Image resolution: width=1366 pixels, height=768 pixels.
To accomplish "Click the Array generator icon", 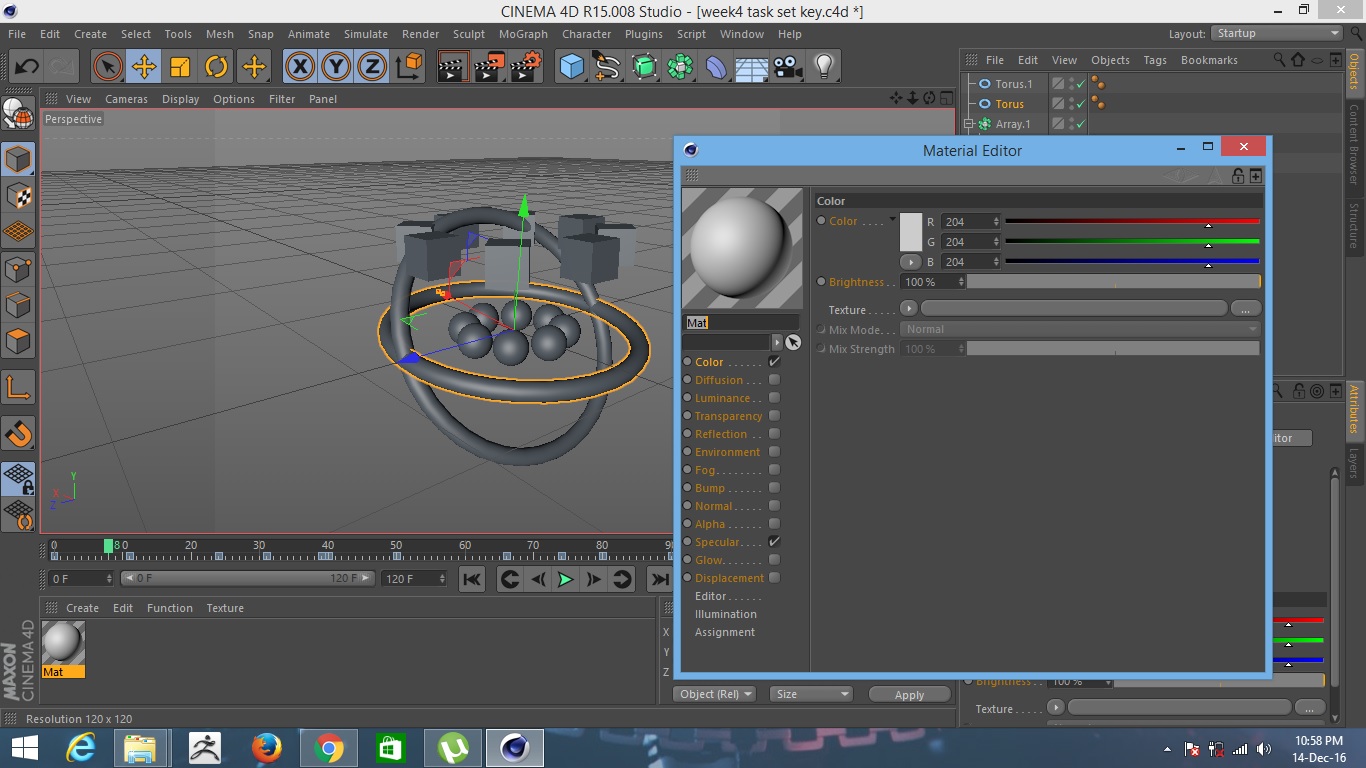I will pyautogui.click(x=681, y=67).
